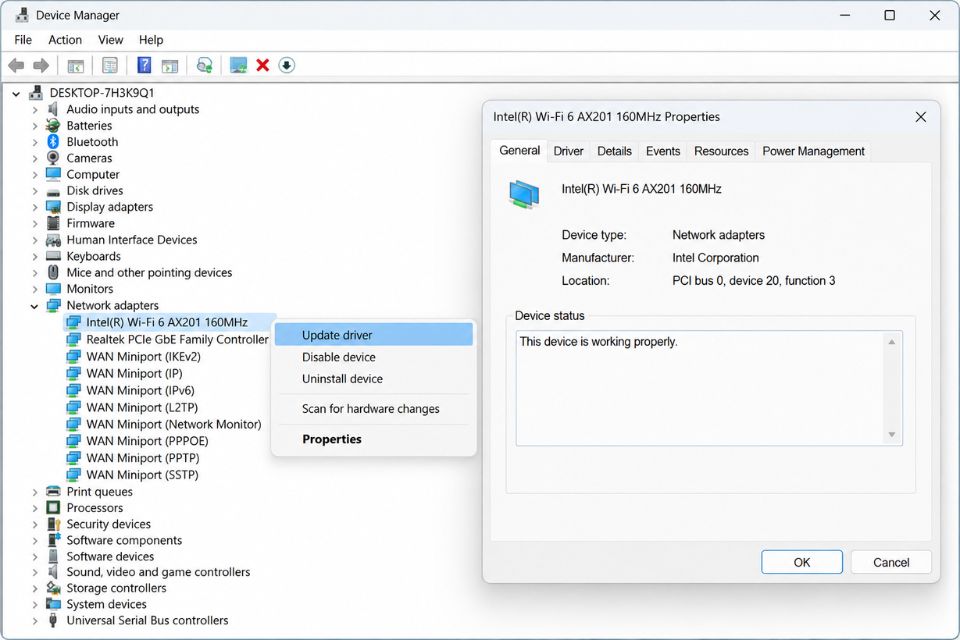Click the Scan for hardware changes toolbar icon
Image resolution: width=960 pixels, height=640 pixels.
204,65
